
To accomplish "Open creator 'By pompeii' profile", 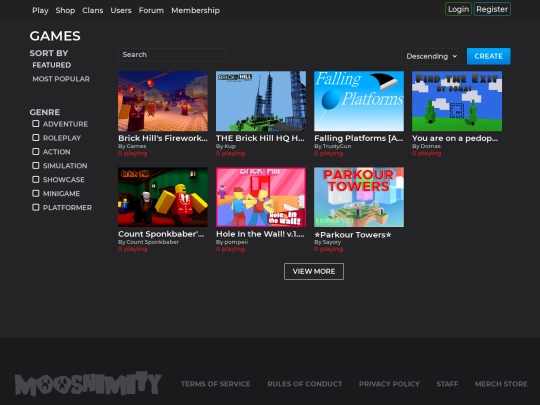I will pyautogui.click(x=232, y=242).
